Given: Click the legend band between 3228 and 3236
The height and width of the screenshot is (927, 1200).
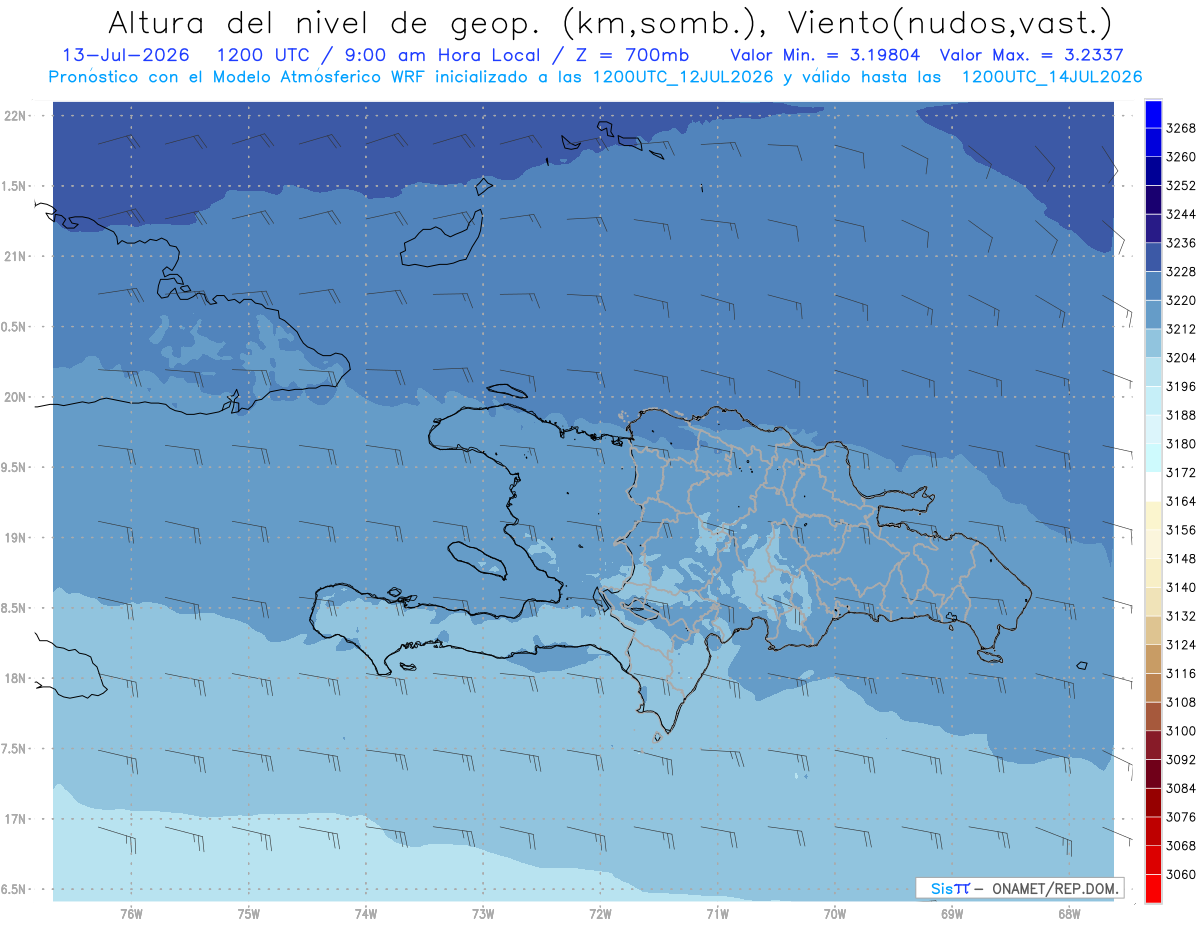Looking at the screenshot, I should [1153, 257].
